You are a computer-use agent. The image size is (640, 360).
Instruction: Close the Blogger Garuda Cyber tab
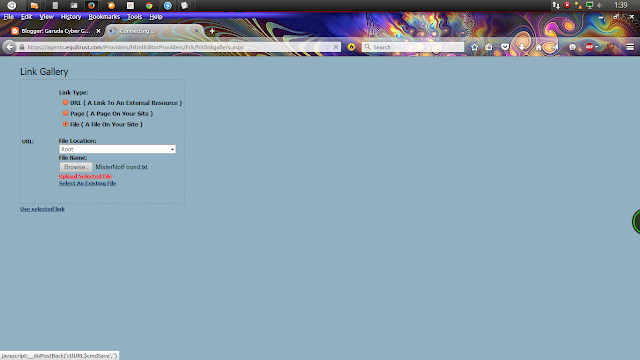98,31
